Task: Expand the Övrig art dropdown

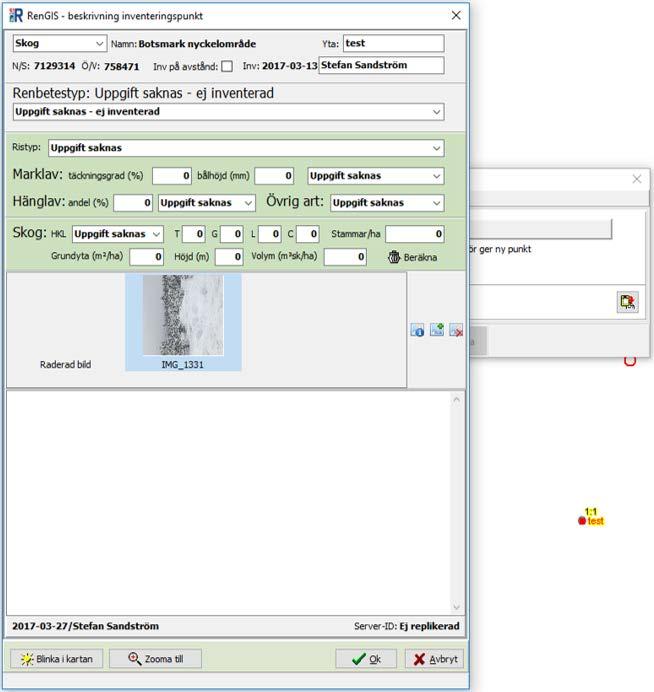Action: click(x=387, y=203)
